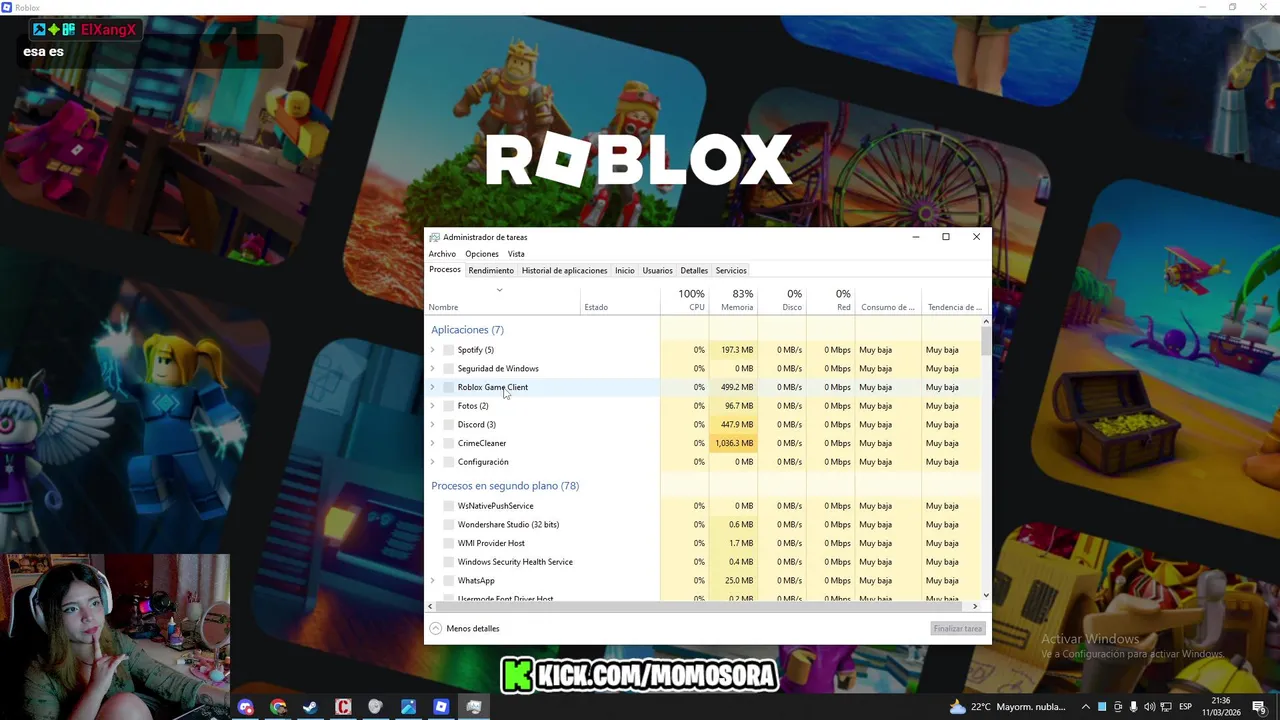Select the Fotos (2) process name
1280x720 pixels.
pos(473,406)
